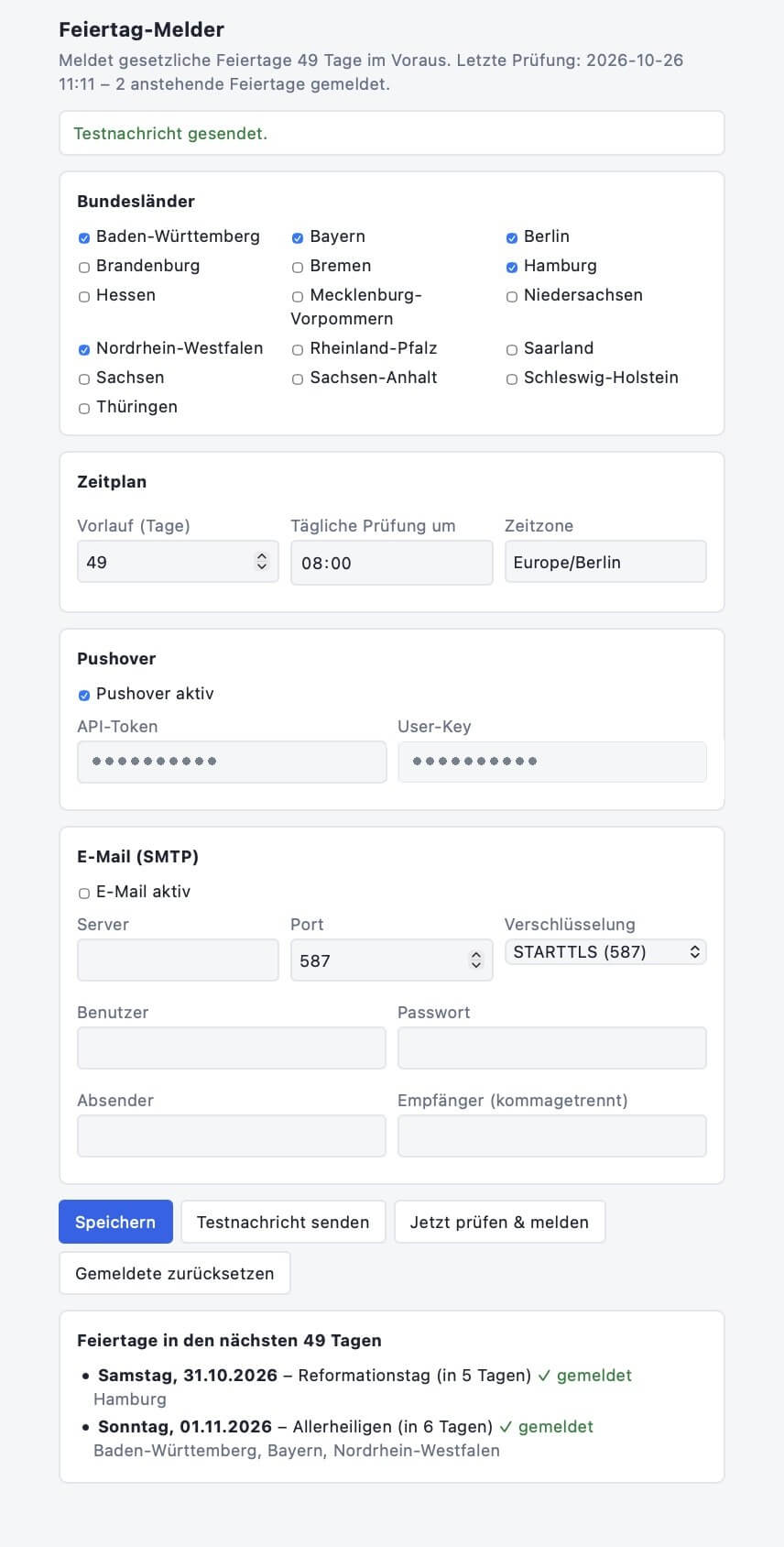Open the Verschlüsselung STARTTLS dropdown
The image size is (784, 1547).
[605, 952]
